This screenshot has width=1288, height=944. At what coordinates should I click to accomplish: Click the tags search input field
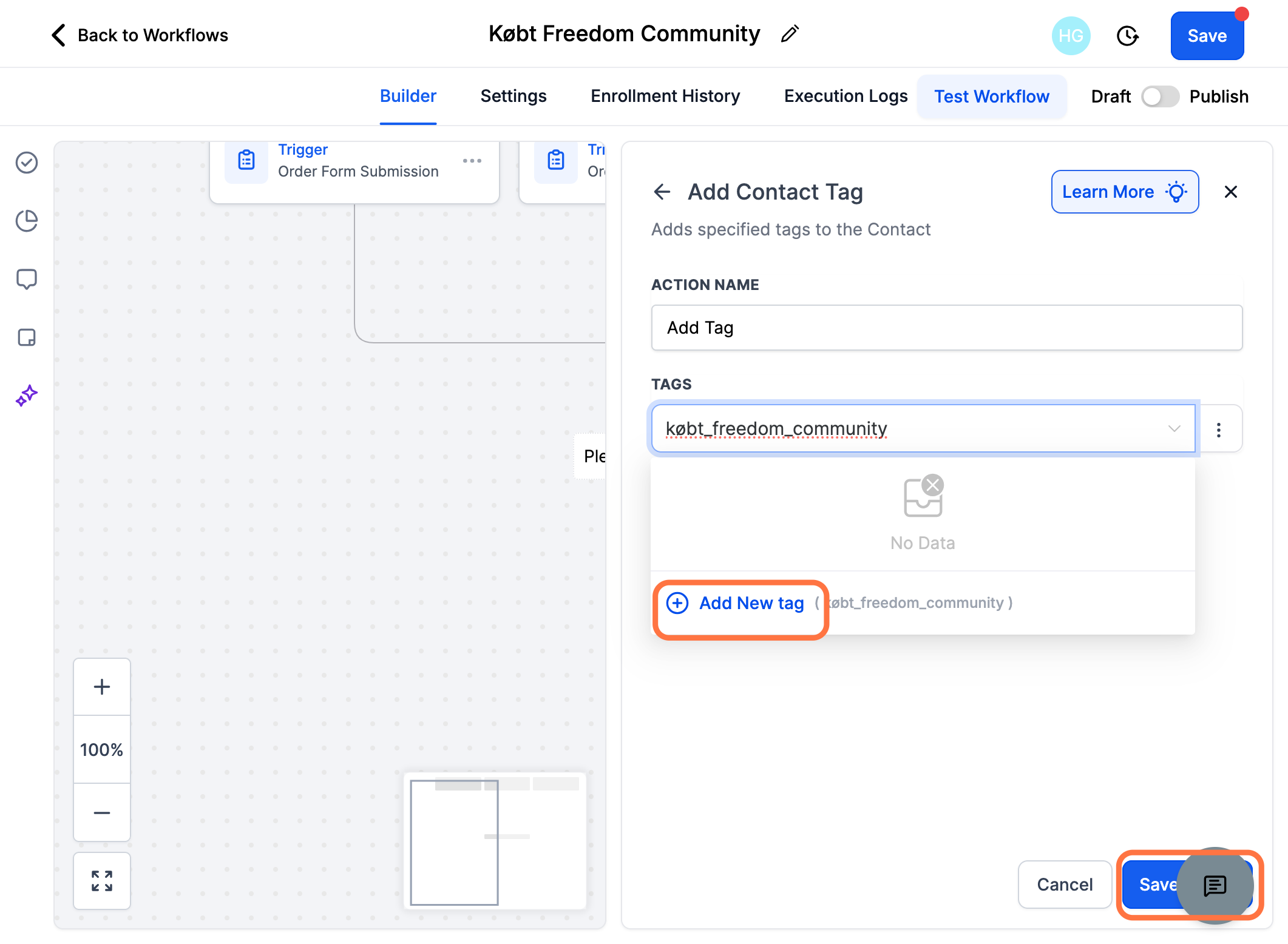point(923,429)
